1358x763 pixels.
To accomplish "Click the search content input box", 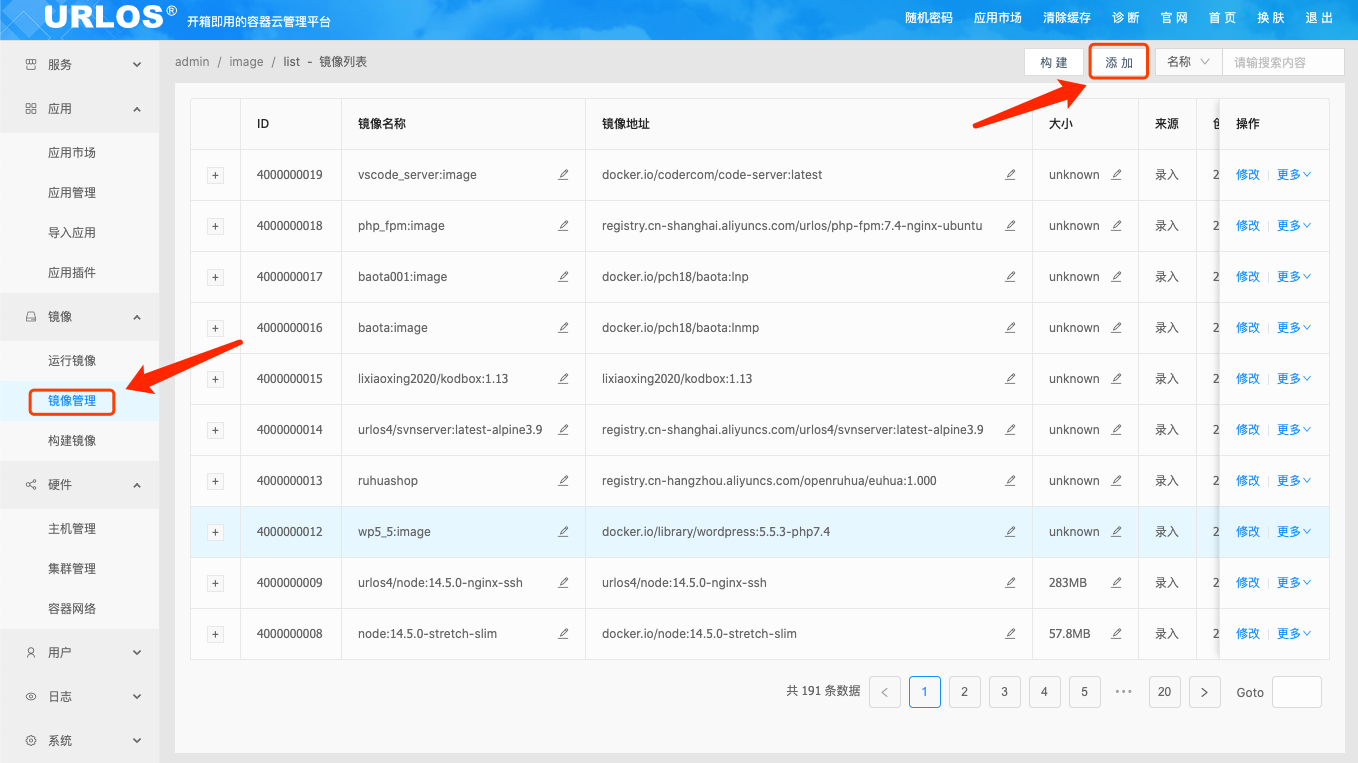I will click(1283, 61).
